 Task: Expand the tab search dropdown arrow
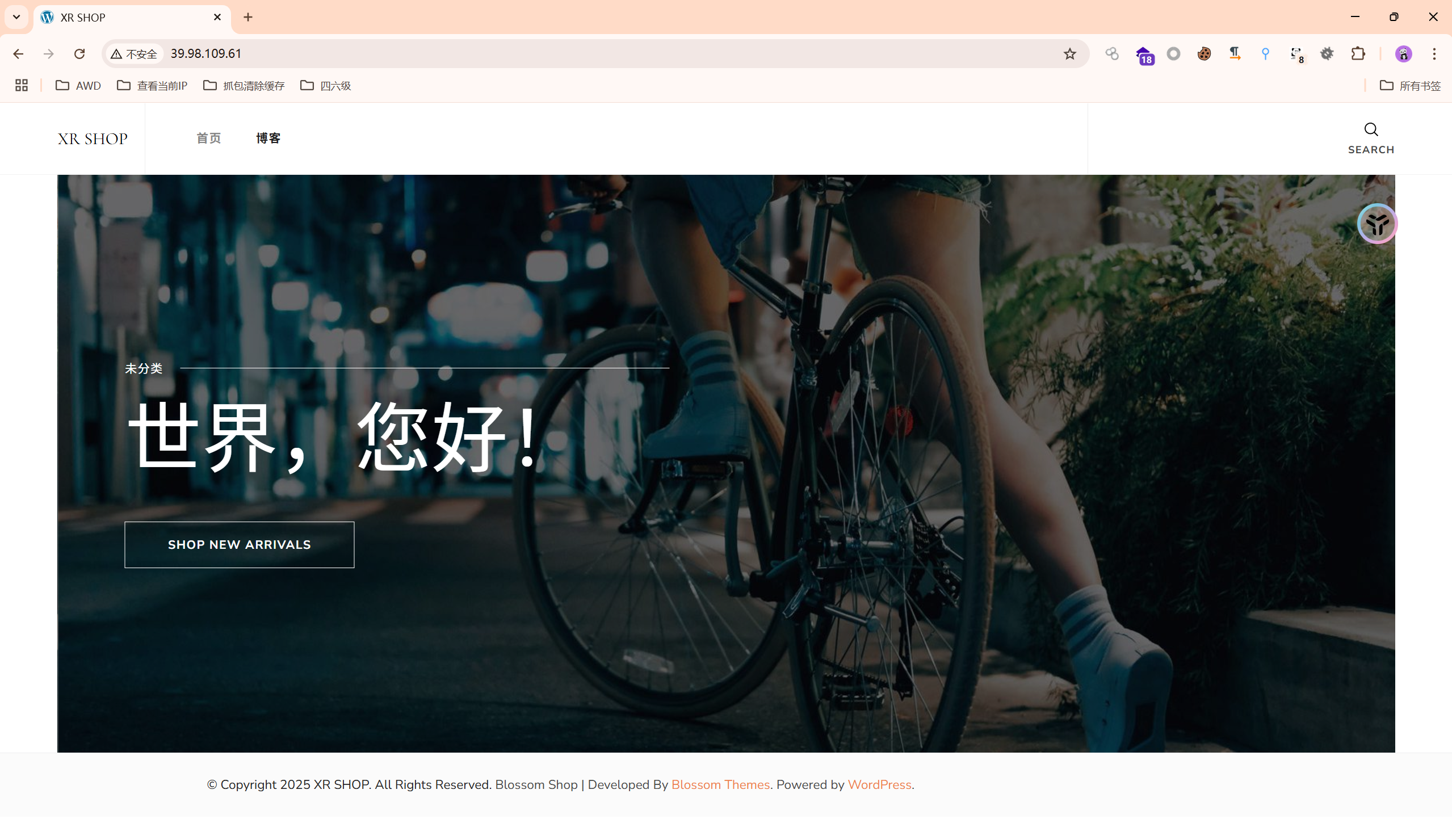tap(16, 17)
